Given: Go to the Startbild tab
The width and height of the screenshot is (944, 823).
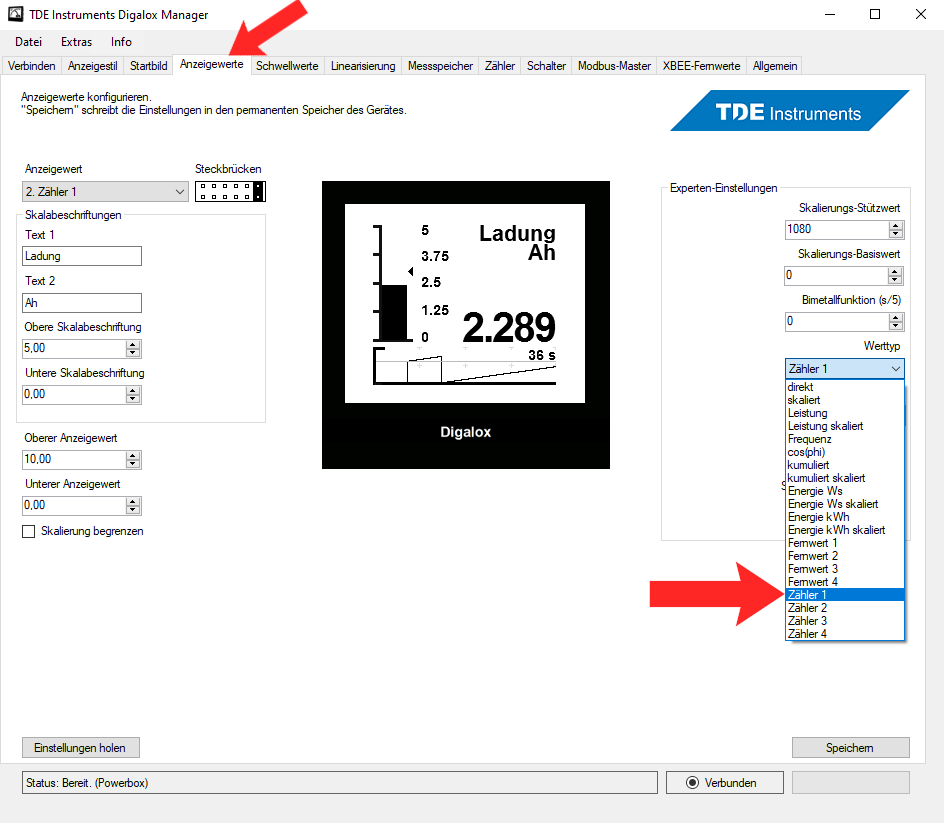Looking at the screenshot, I should pyautogui.click(x=149, y=66).
